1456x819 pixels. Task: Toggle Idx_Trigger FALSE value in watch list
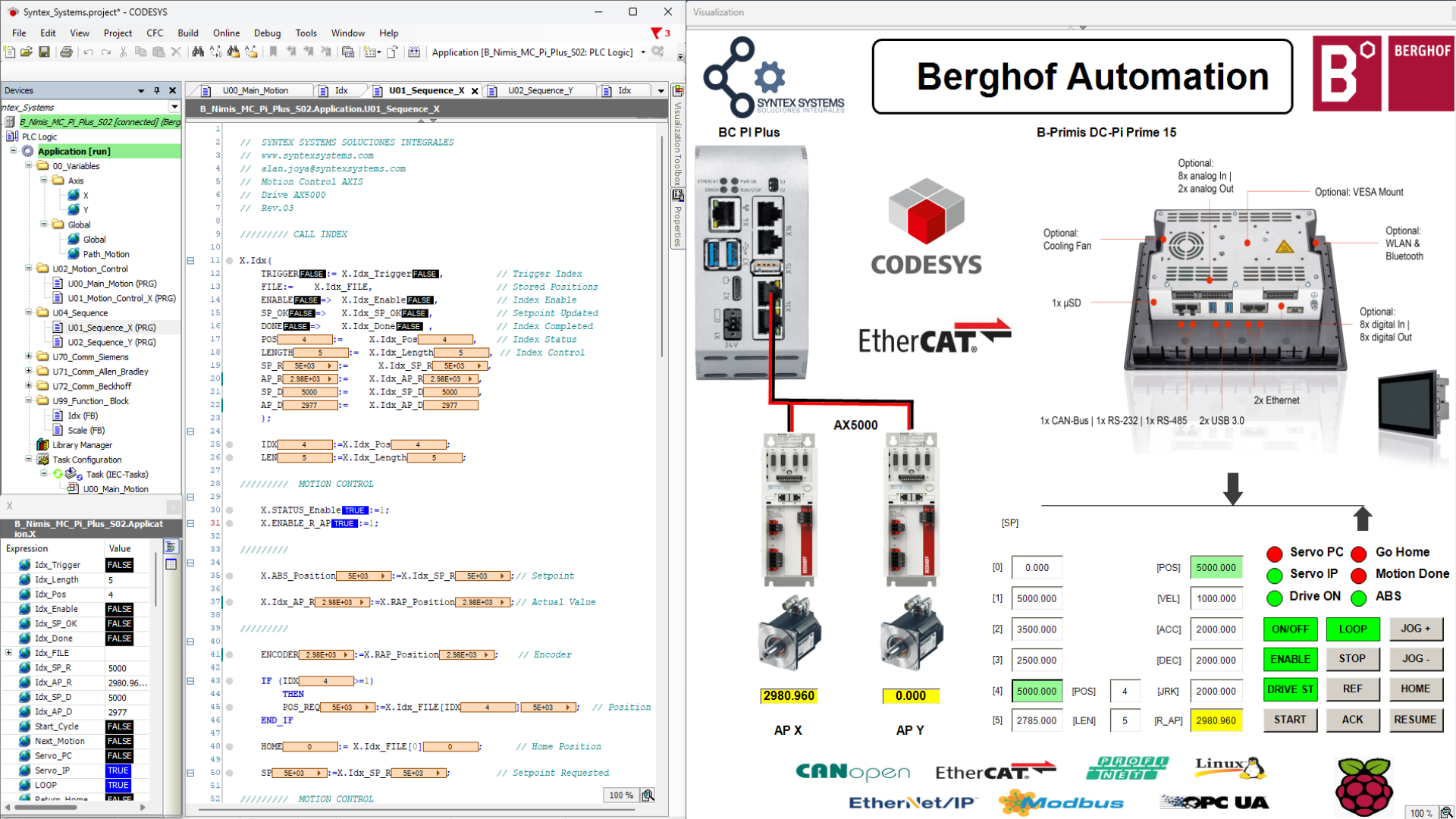119,565
